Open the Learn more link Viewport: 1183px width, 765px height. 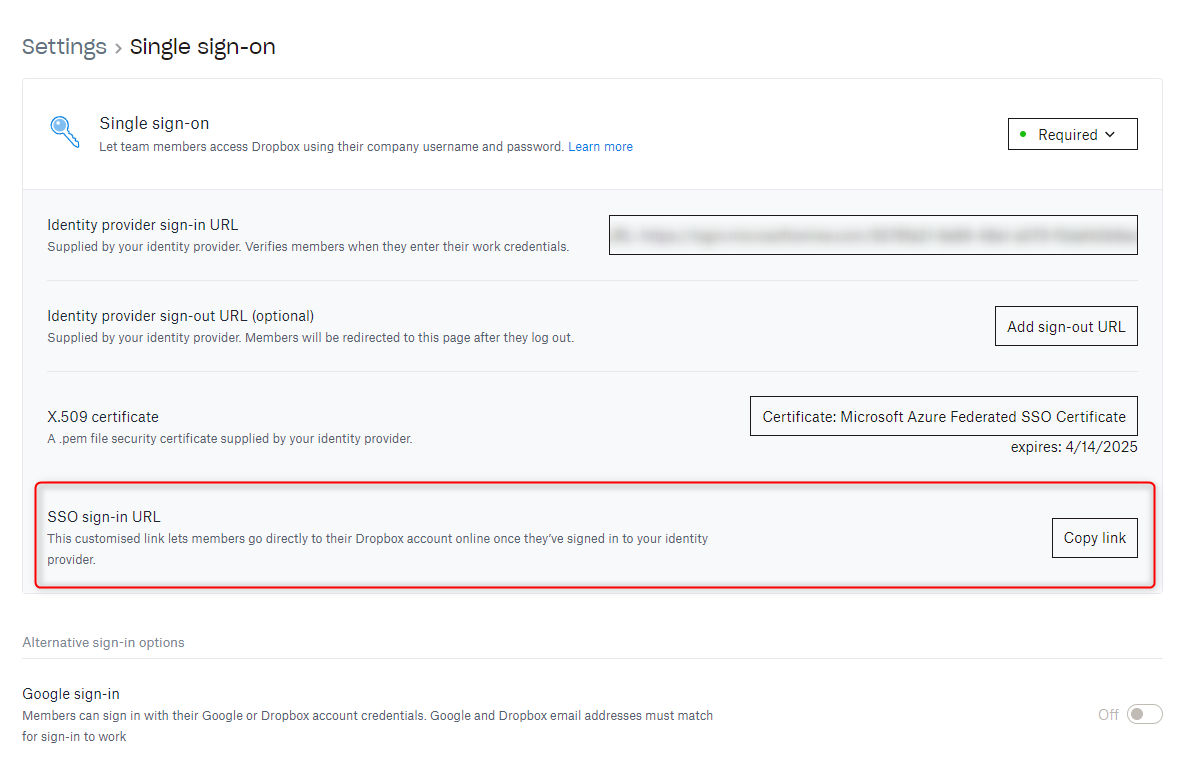600,147
